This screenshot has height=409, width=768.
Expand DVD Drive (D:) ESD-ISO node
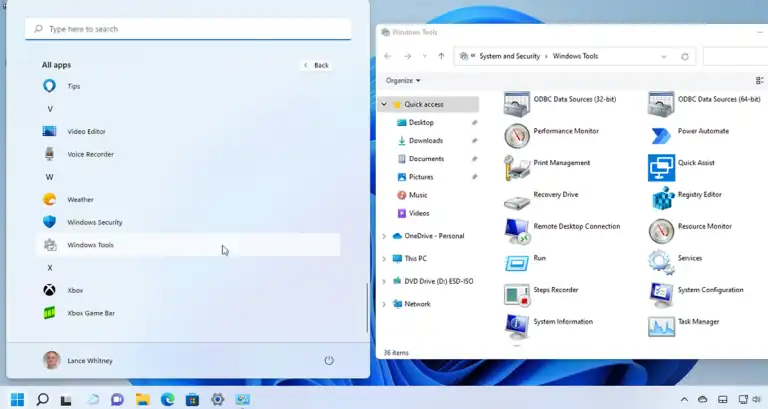384,281
